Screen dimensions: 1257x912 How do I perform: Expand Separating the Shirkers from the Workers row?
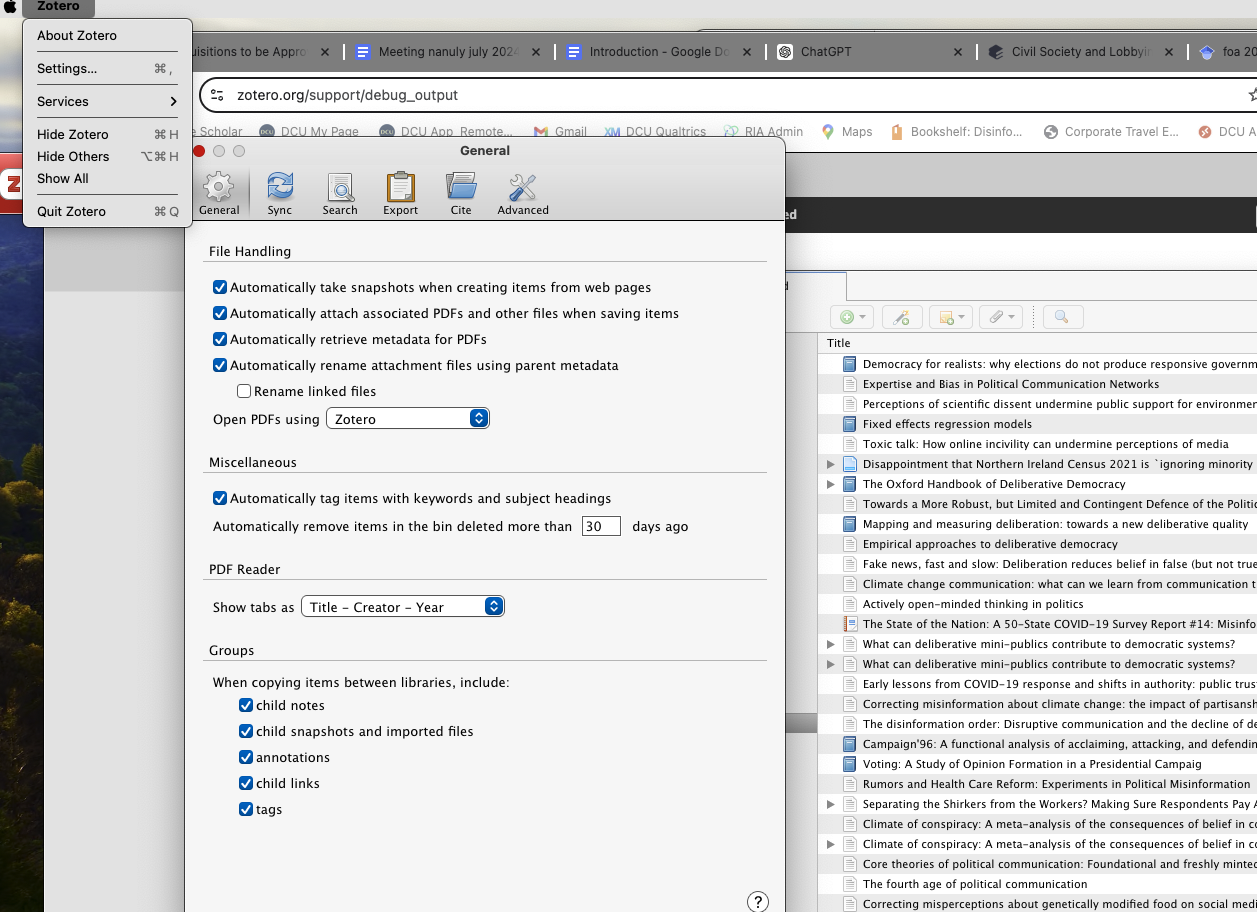point(830,804)
